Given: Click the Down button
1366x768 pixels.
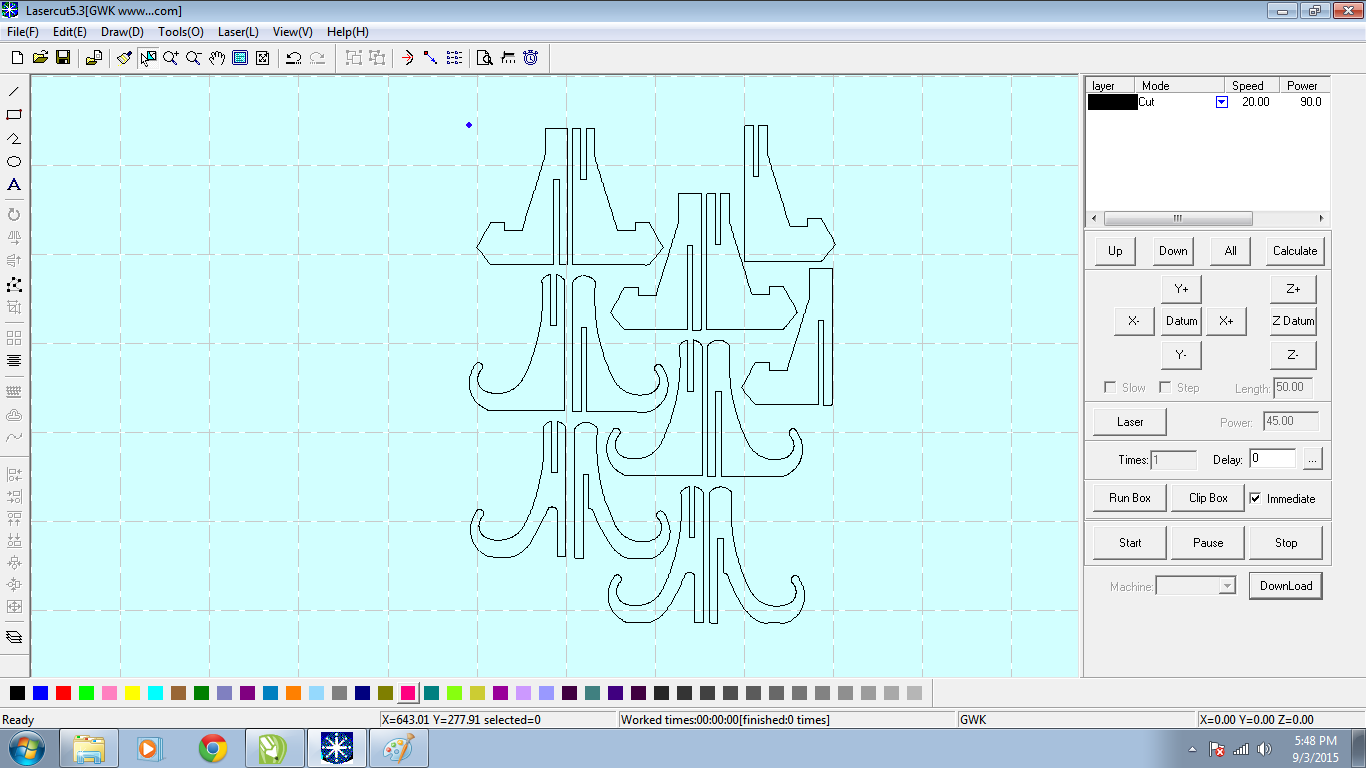Looking at the screenshot, I should tap(1173, 251).
